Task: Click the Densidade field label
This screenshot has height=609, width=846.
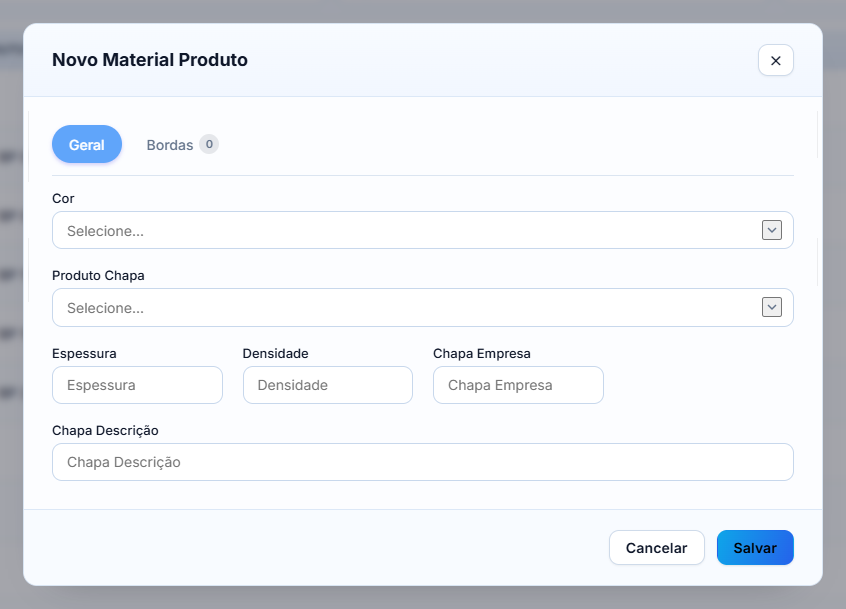Action: (275, 353)
